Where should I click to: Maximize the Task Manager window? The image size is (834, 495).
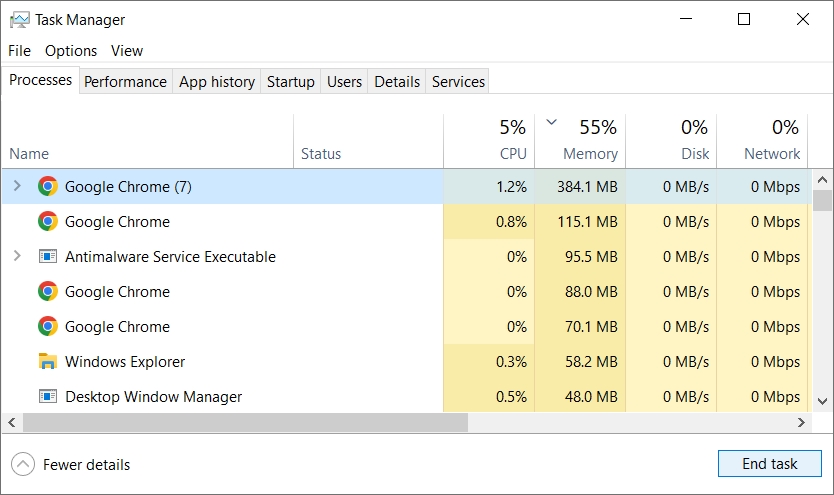(744, 19)
